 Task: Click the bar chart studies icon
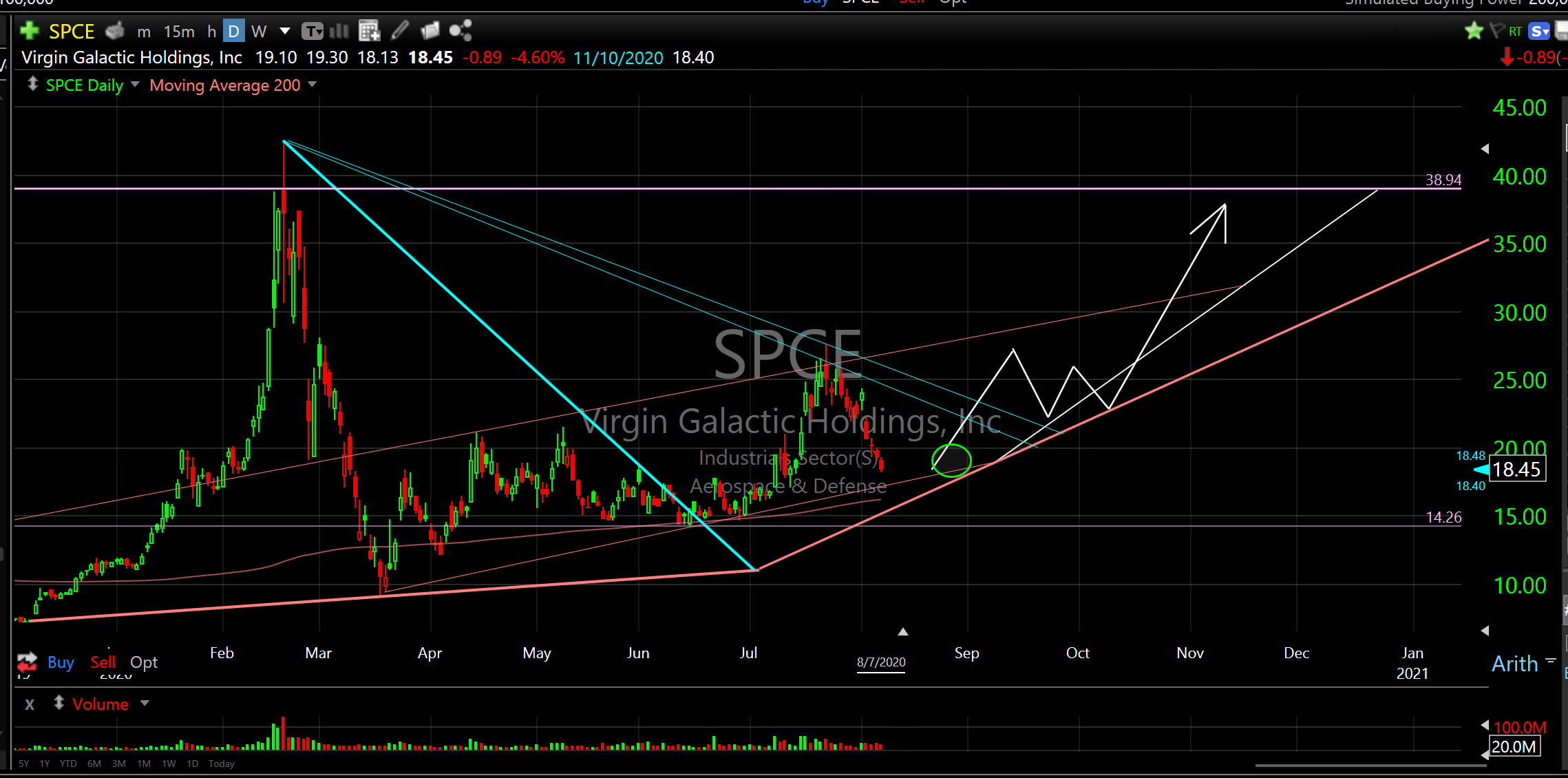(339, 31)
